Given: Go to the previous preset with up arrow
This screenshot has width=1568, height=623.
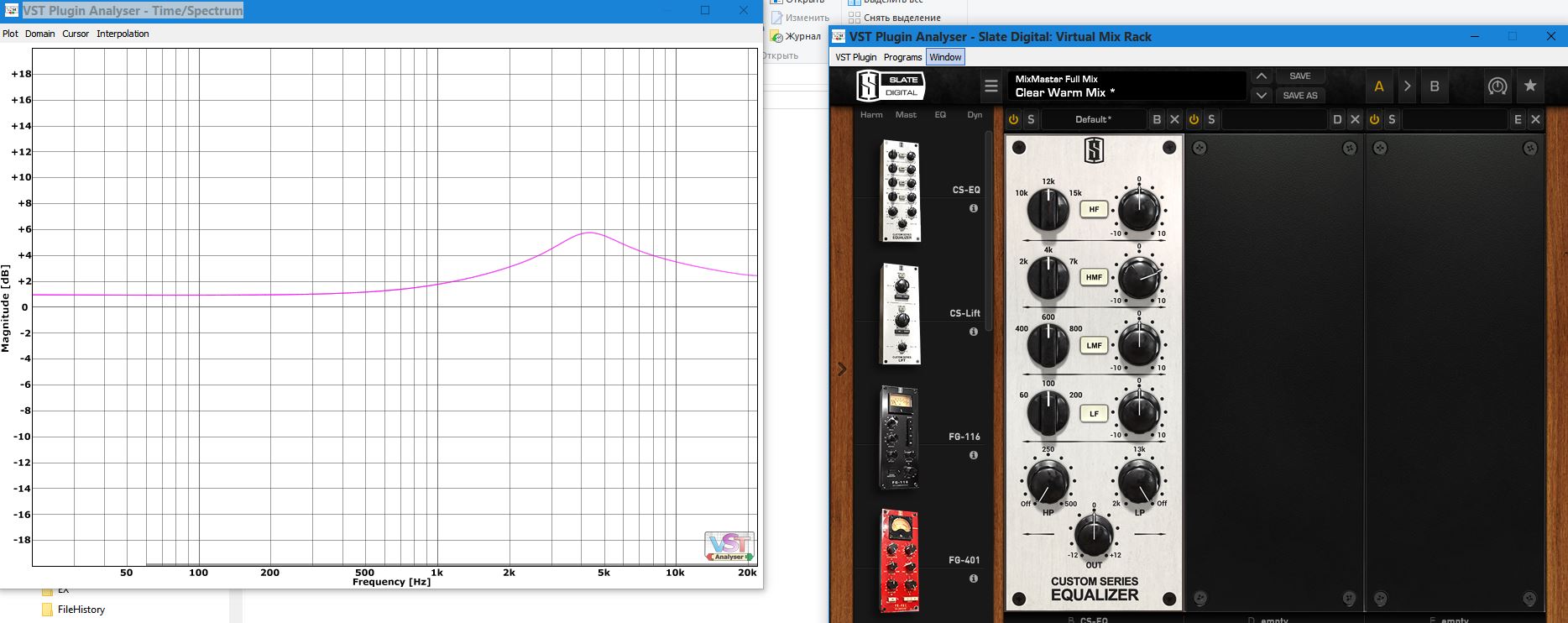Looking at the screenshot, I should coord(1261,76).
